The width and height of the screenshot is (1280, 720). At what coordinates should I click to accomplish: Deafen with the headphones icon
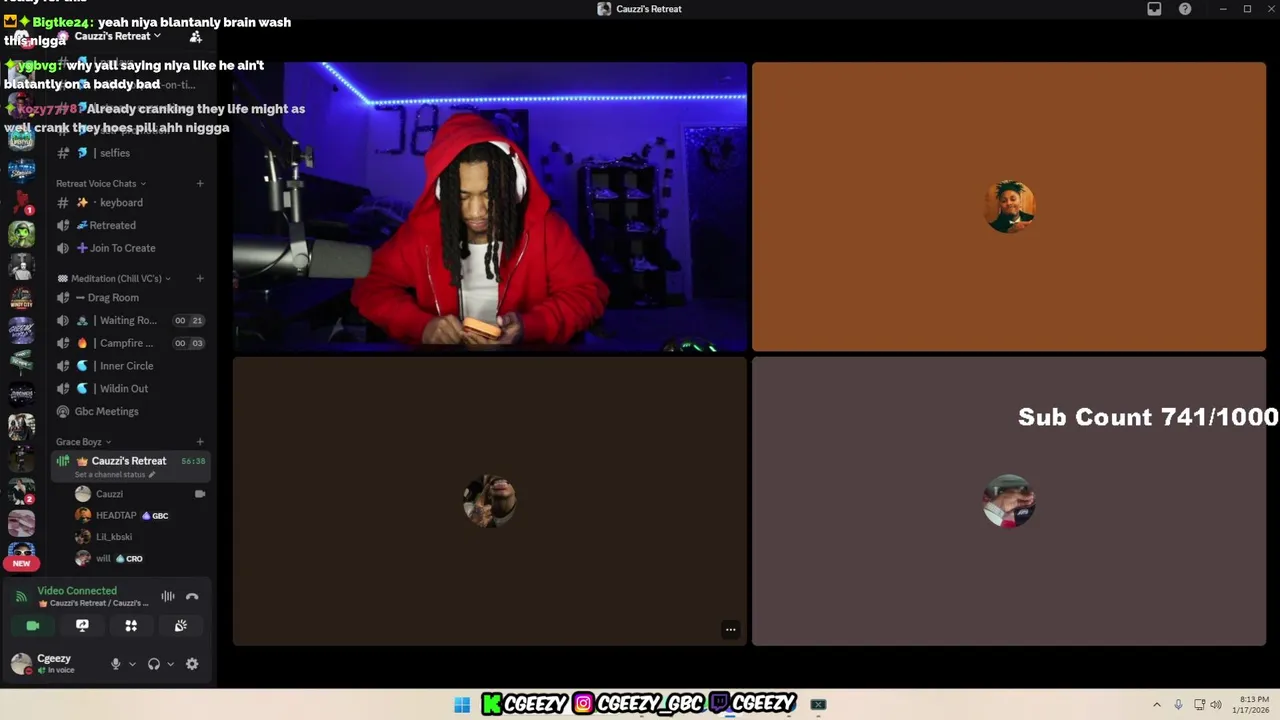click(x=154, y=664)
